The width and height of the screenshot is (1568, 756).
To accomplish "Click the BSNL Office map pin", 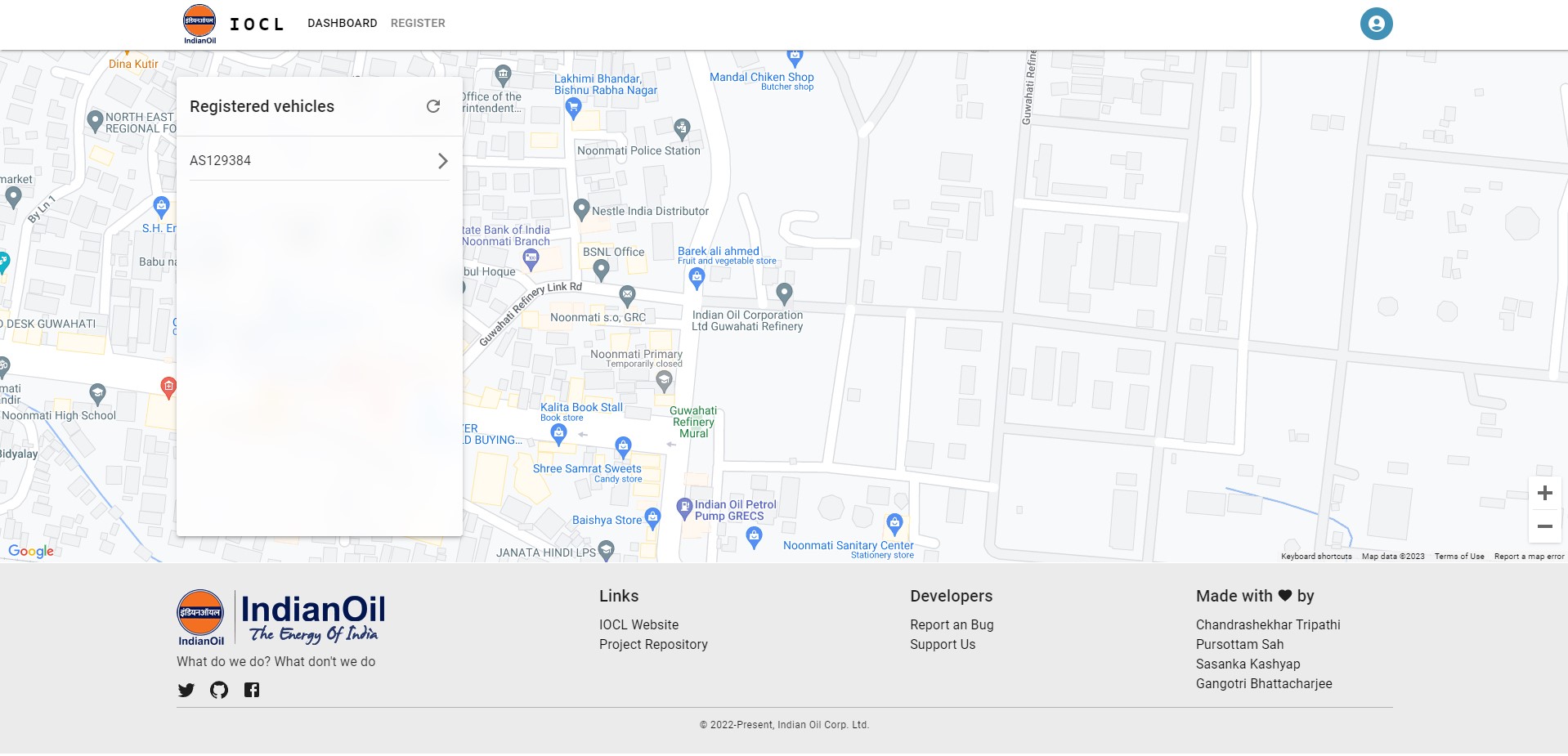I will click(x=601, y=269).
